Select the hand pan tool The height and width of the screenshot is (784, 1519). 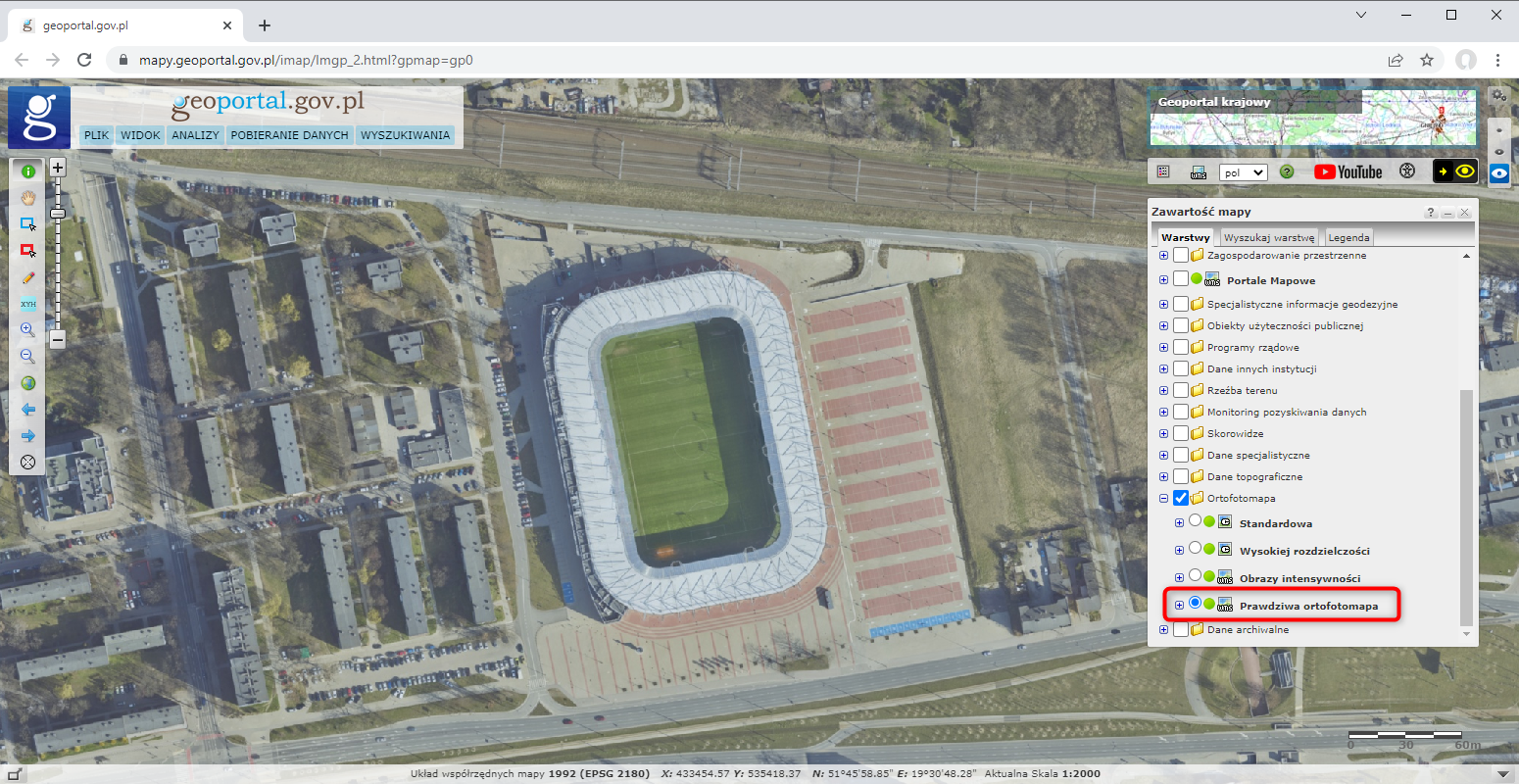tap(27, 198)
